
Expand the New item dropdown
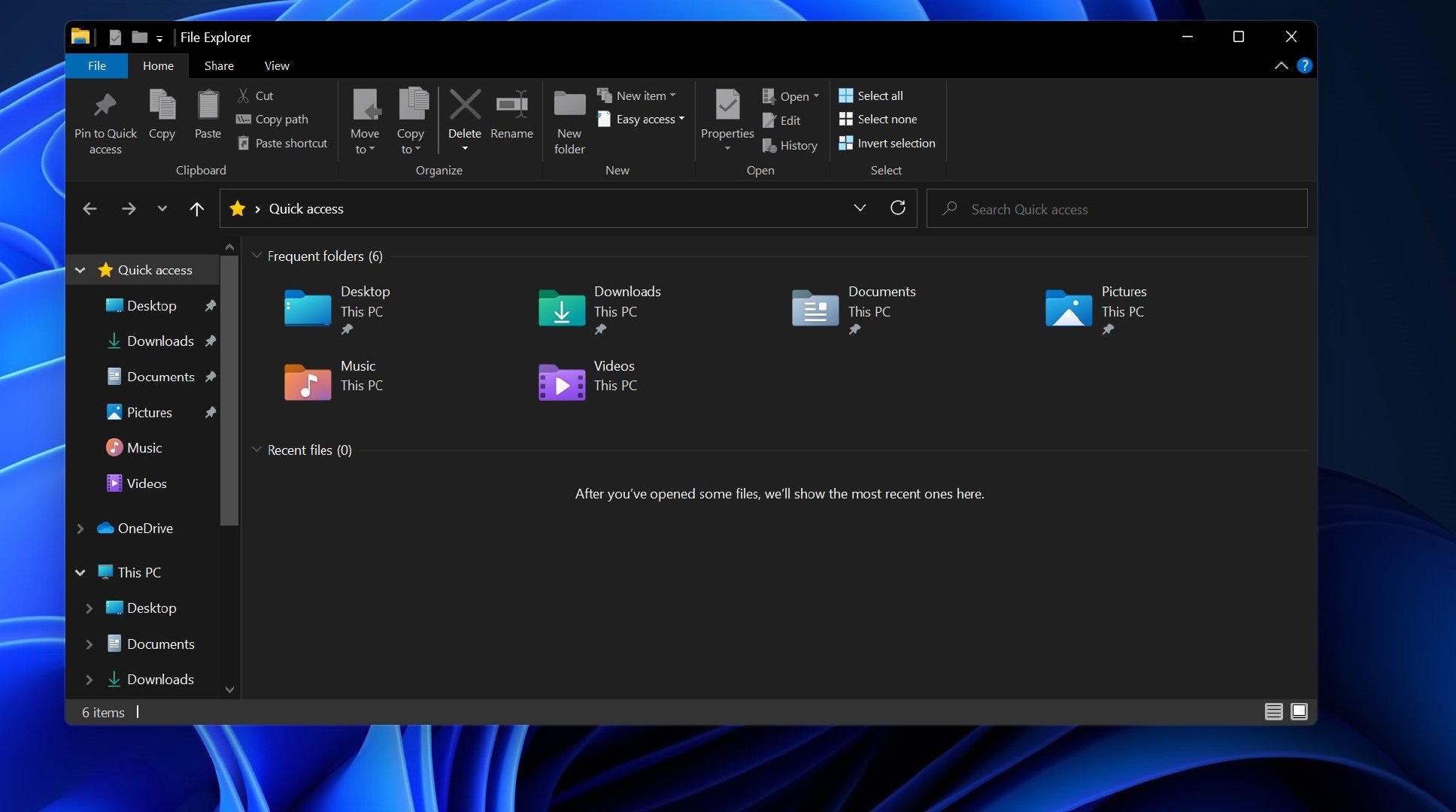638,95
